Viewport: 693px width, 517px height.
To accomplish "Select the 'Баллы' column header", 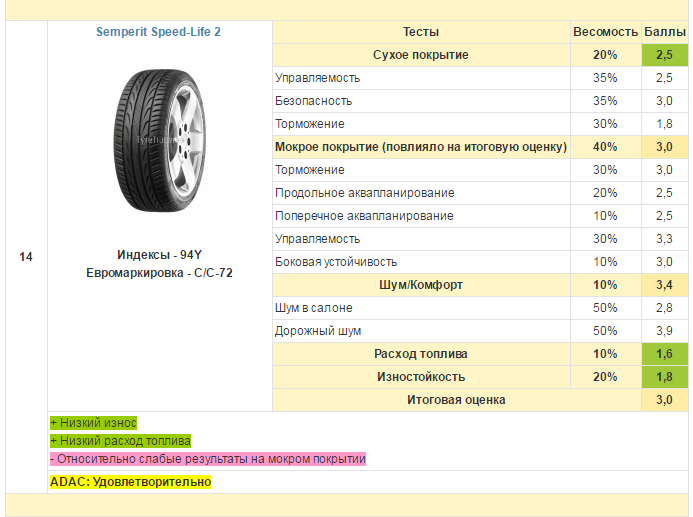I will click(664, 32).
